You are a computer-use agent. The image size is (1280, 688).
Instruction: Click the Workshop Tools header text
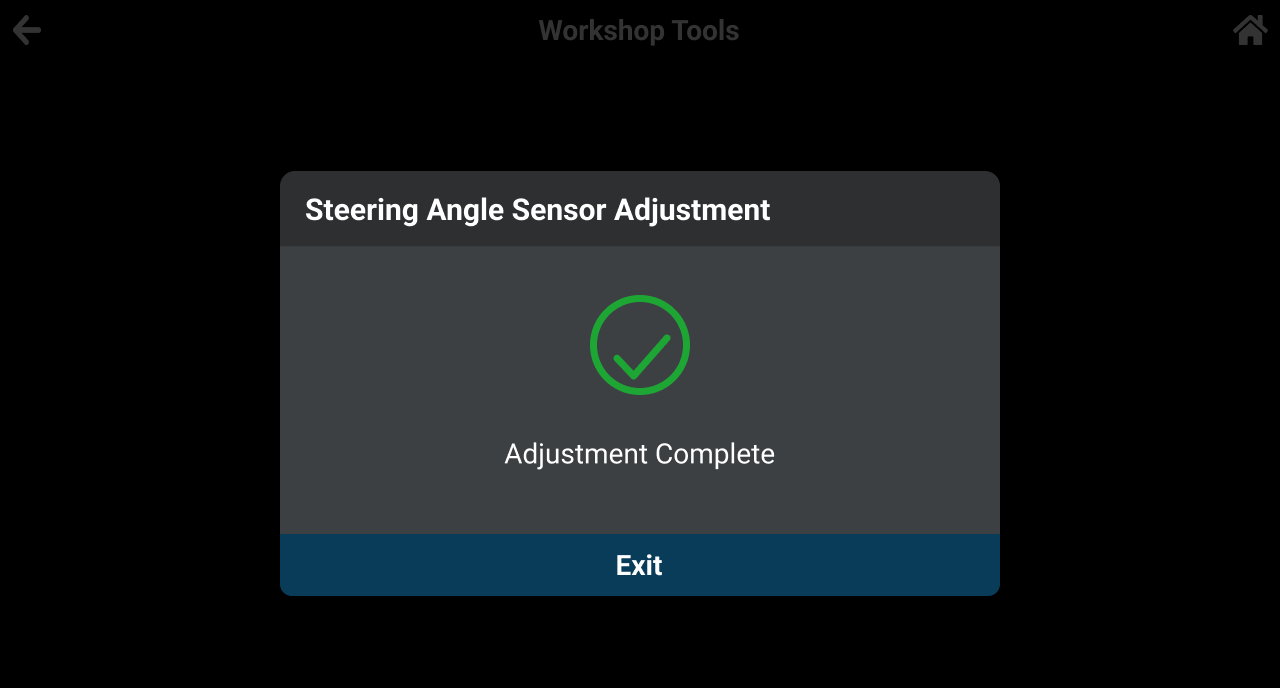pos(639,31)
